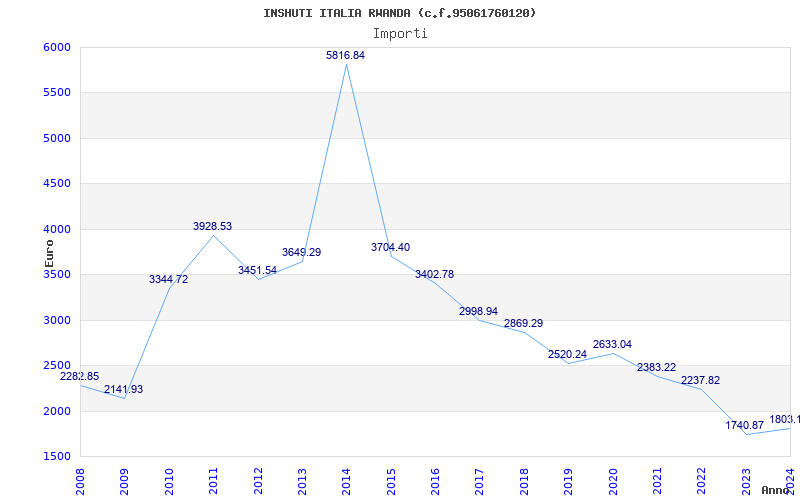Click the Anno horizontal axis title
This screenshot has width=800, height=500.
coord(776,490)
